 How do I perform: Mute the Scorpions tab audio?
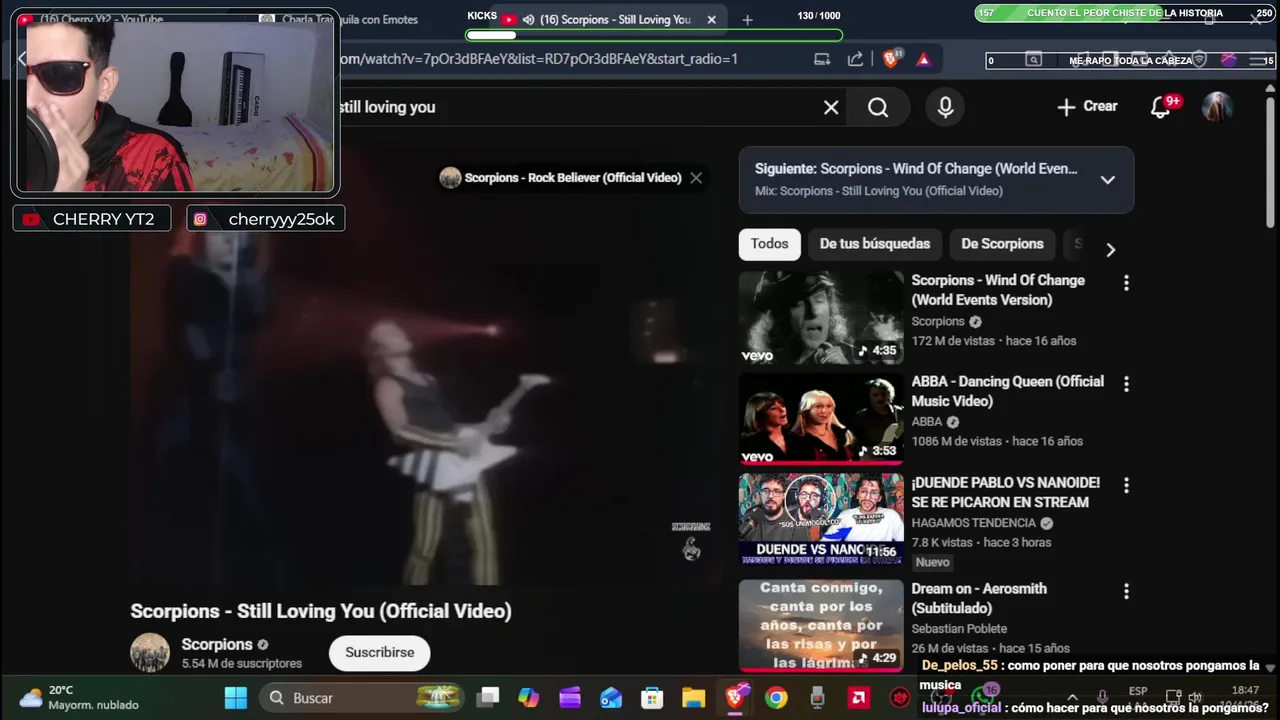coord(529,20)
